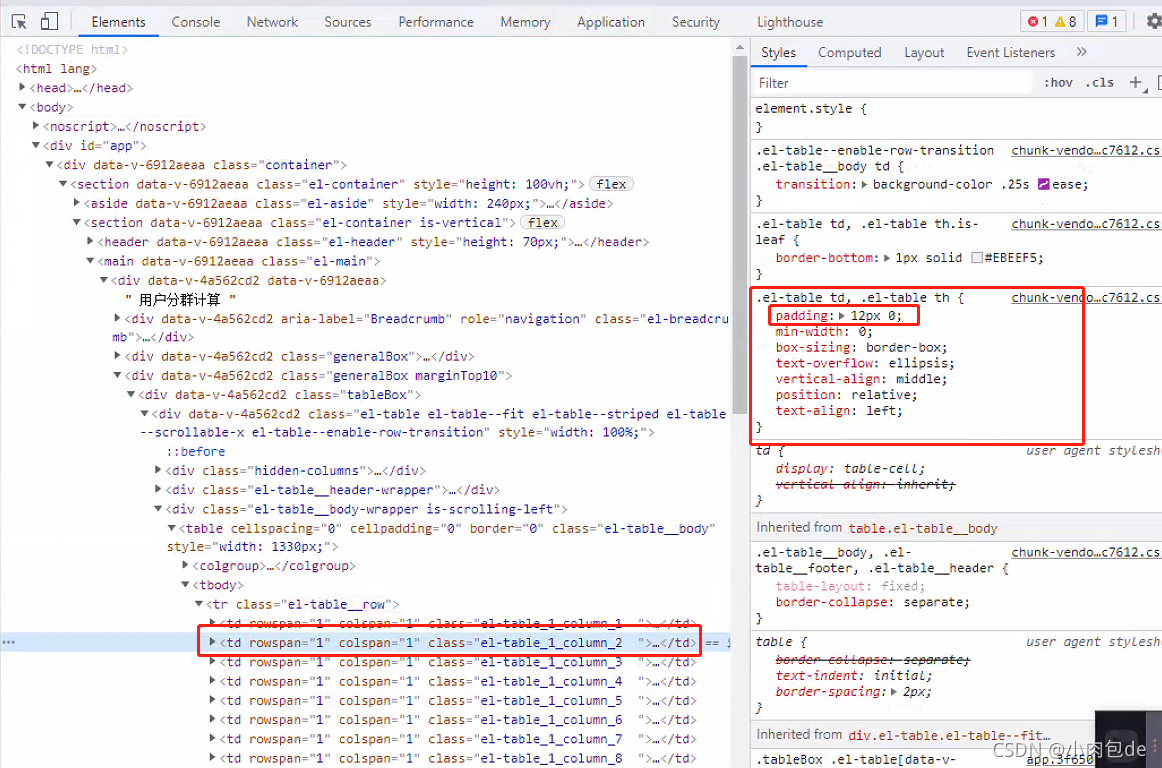Expand the border-bottom shorthand triangle
This screenshot has height=768, width=1162.
click(x=887, y=258)
